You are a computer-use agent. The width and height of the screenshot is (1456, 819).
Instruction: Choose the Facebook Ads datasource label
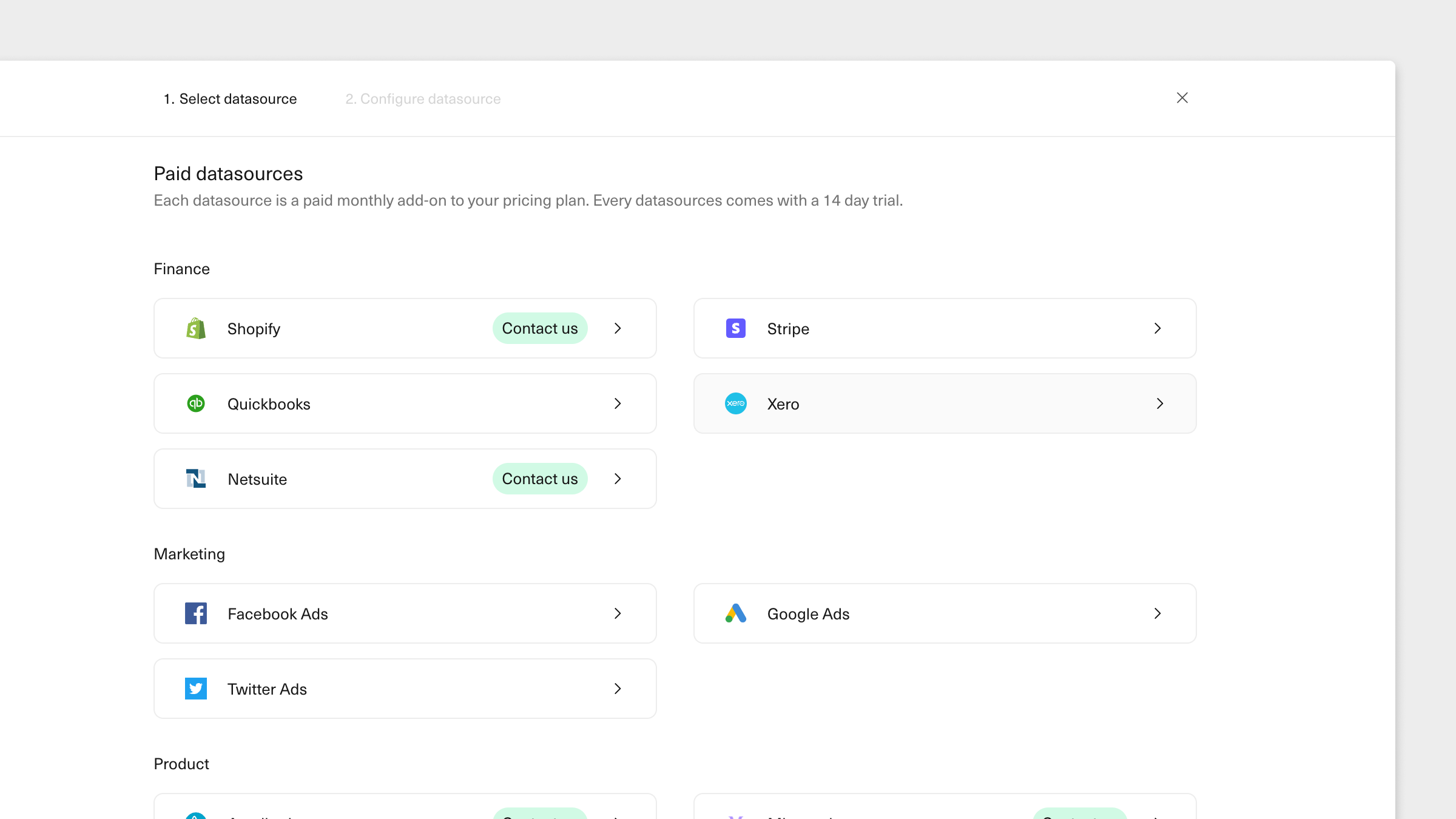[277, 614]
